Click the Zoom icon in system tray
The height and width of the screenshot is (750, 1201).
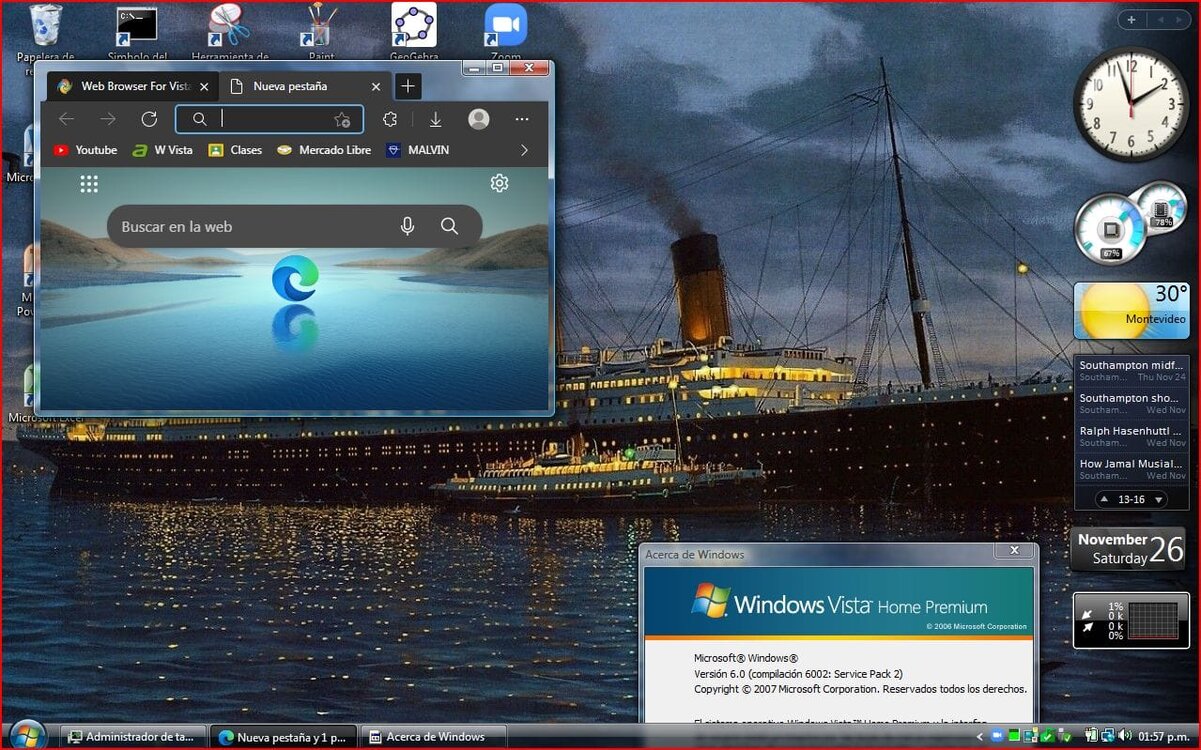pyautogui.click(x=996, y=736)
